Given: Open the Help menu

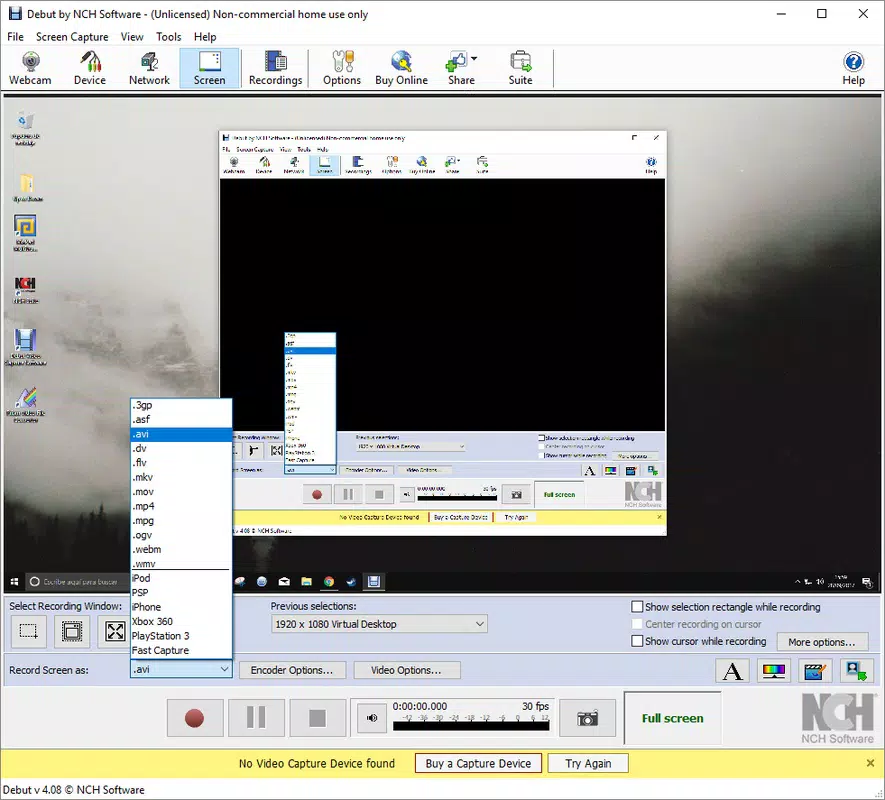Looking at the screenshot, I should pos(205,37).
